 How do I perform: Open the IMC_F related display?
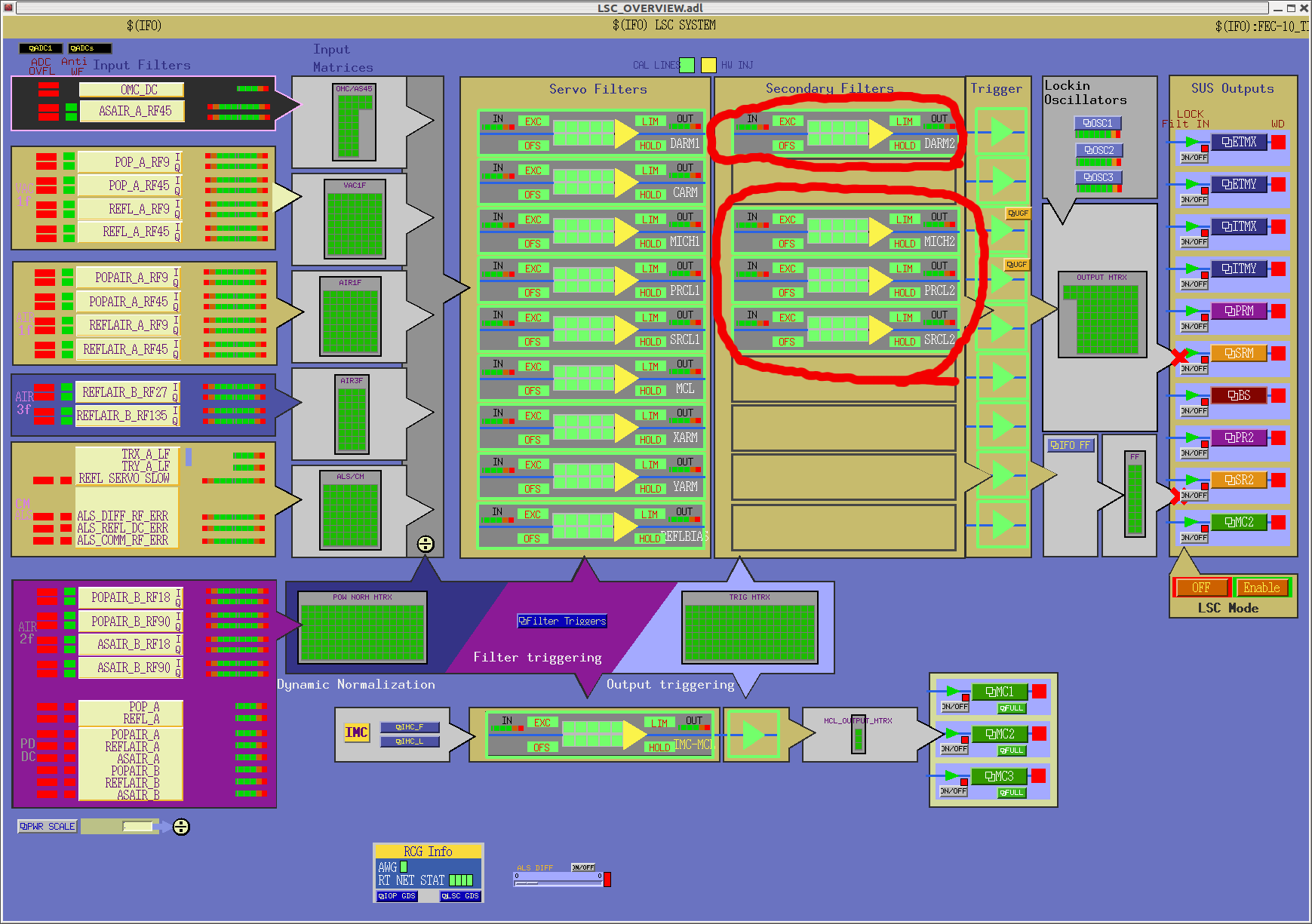(410, 727)
